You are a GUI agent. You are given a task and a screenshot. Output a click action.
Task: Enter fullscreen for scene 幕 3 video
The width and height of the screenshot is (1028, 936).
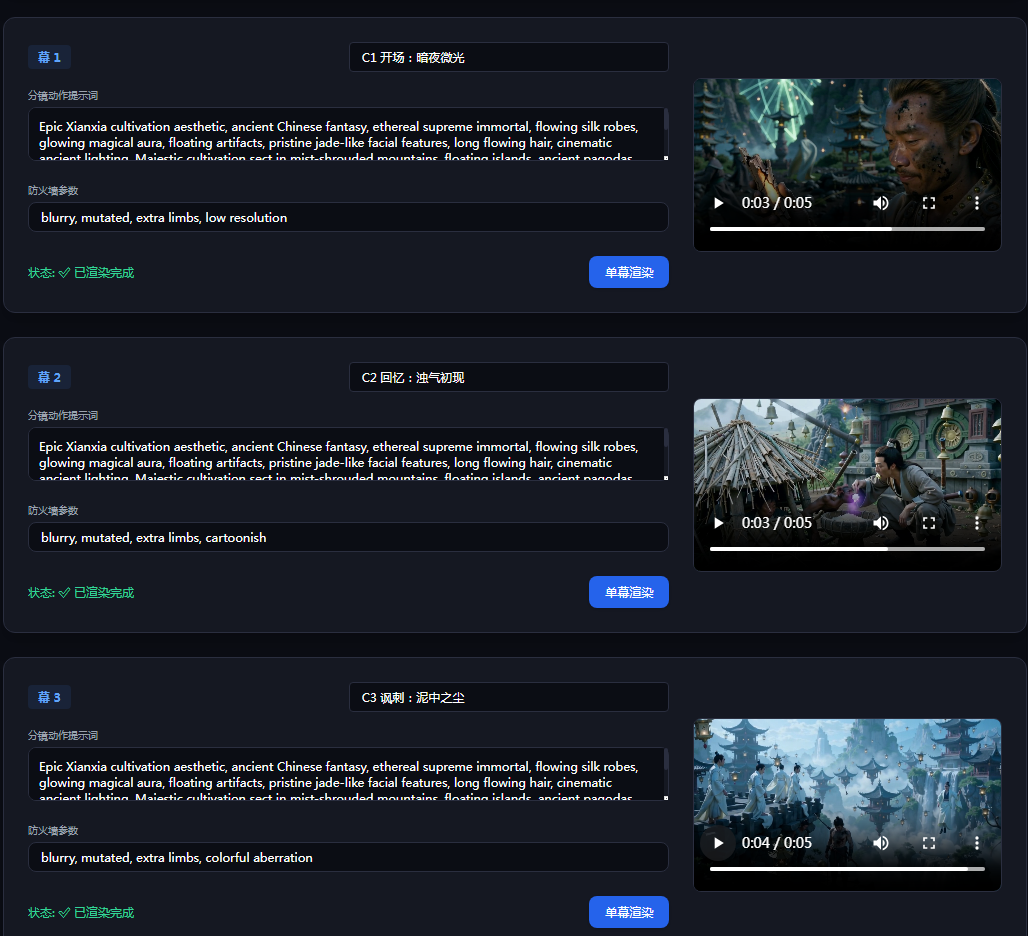(x=929, y=843)
